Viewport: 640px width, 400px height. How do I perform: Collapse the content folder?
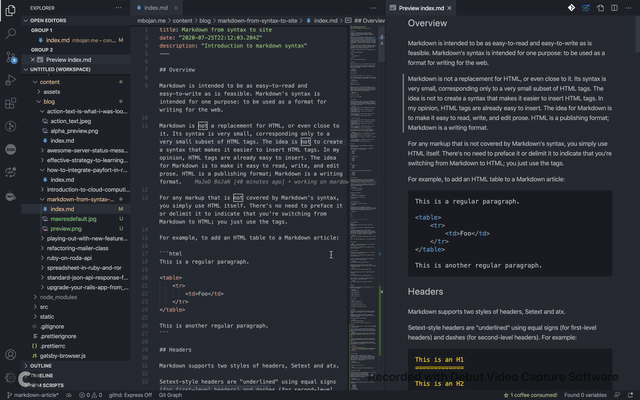(50, 82)
